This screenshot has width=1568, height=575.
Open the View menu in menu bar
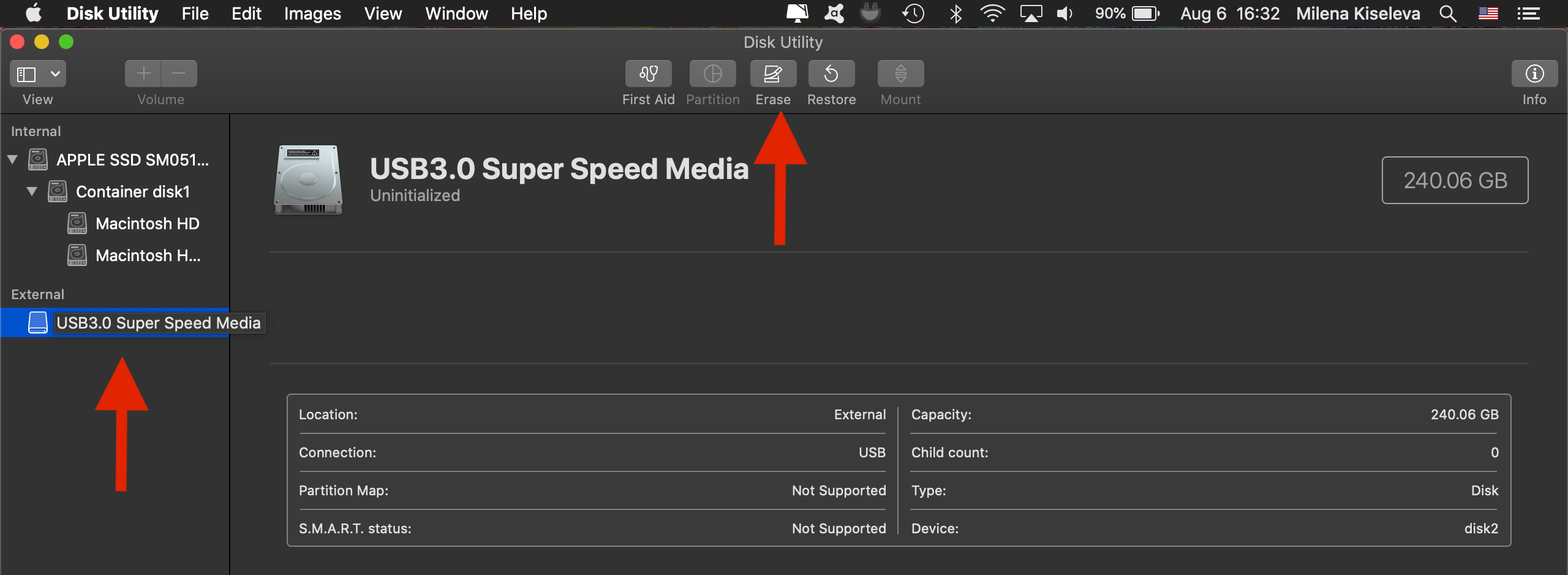click(x=383, y=13)
